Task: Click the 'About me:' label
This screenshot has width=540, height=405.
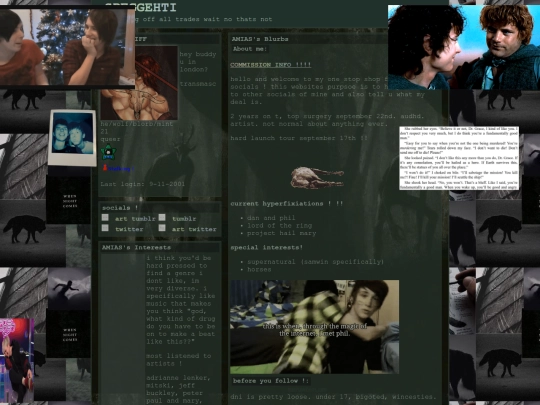Action: tap(250, 49)
